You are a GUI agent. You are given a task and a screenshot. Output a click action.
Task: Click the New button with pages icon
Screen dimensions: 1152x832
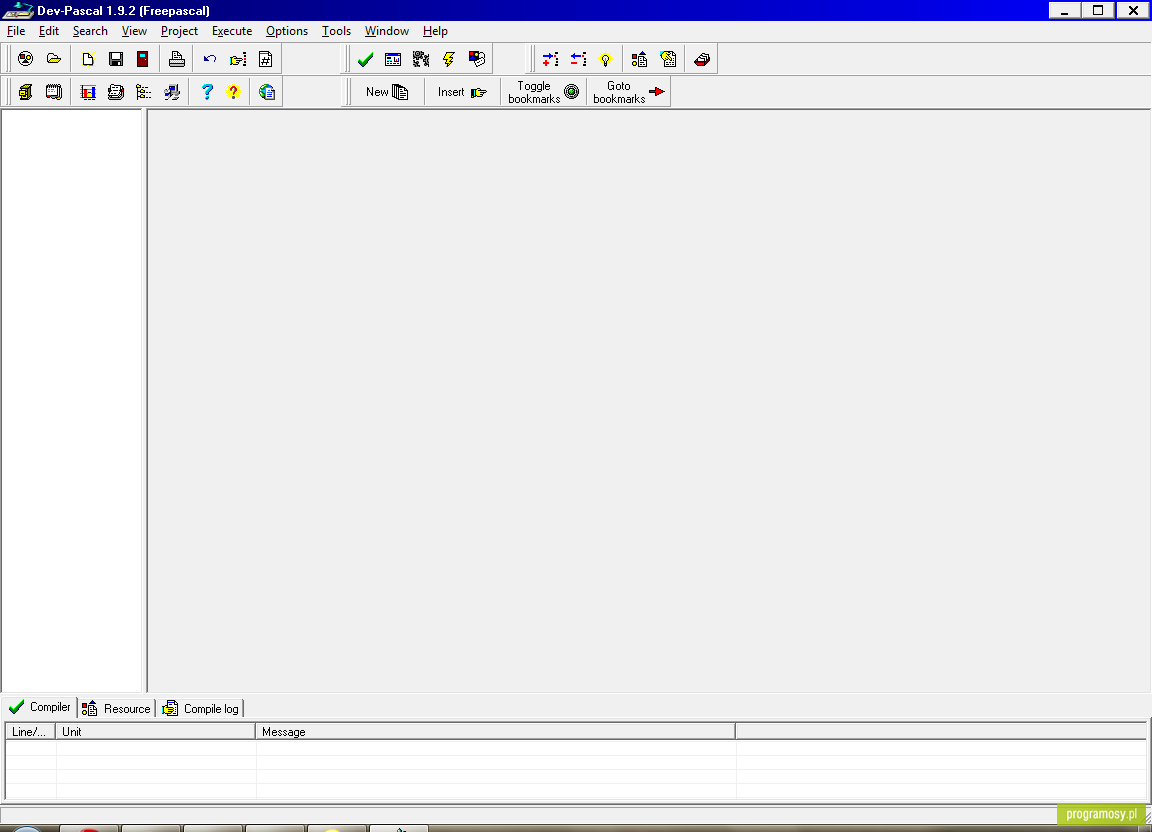coord(387,92)
